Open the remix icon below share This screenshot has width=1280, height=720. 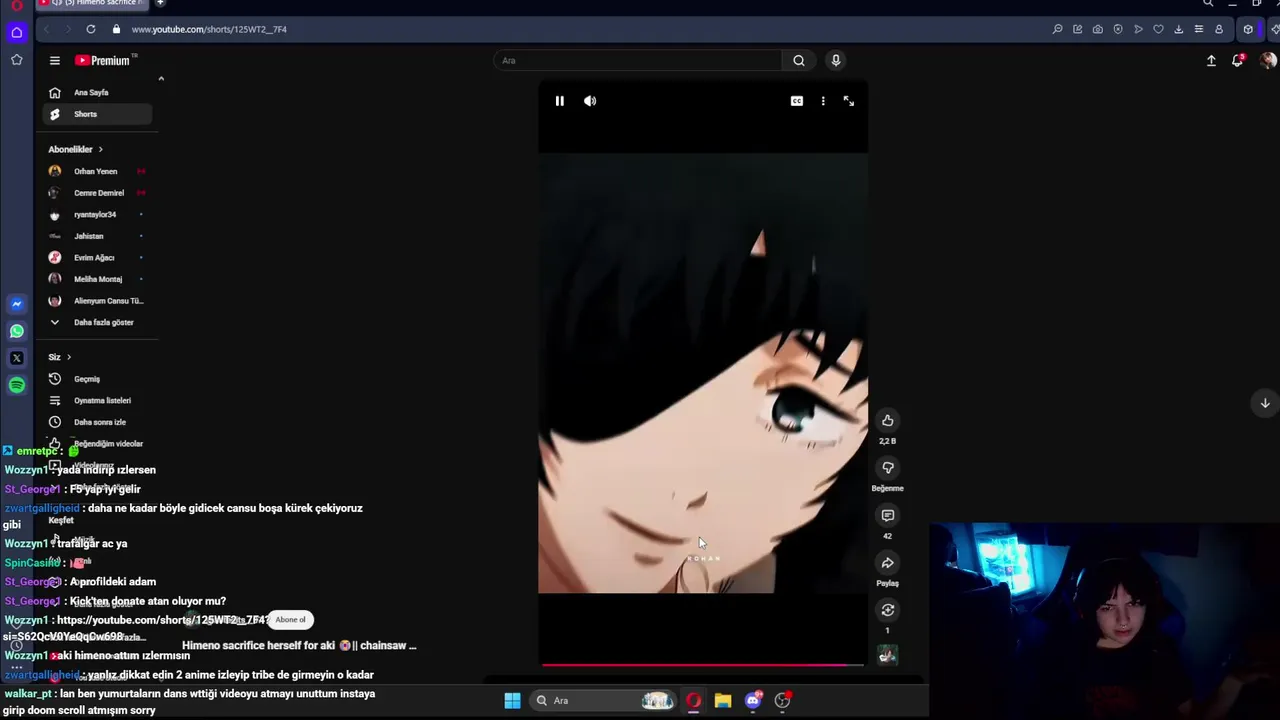point(887,610)
